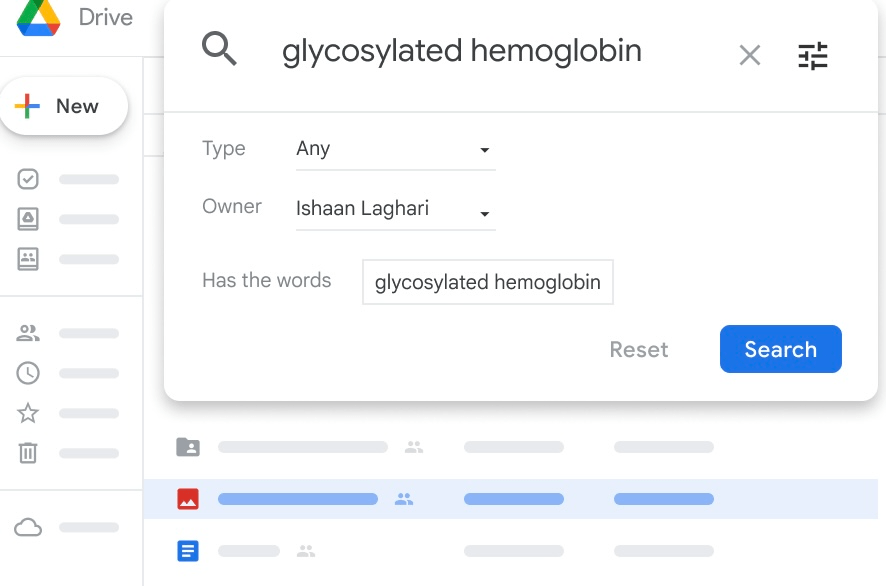Open the folder icon in file list
The width and height of the screenshot is (886, 586).
click(188, 447)
